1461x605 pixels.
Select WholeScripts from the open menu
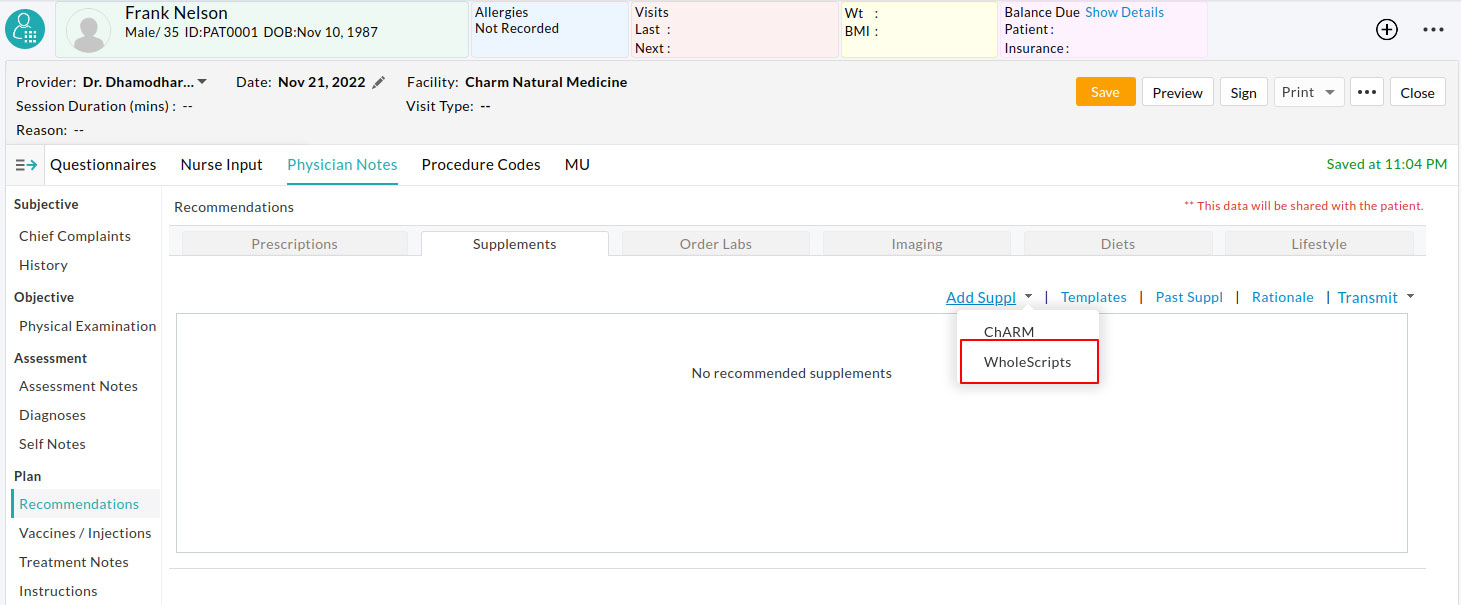[1028, 361]
